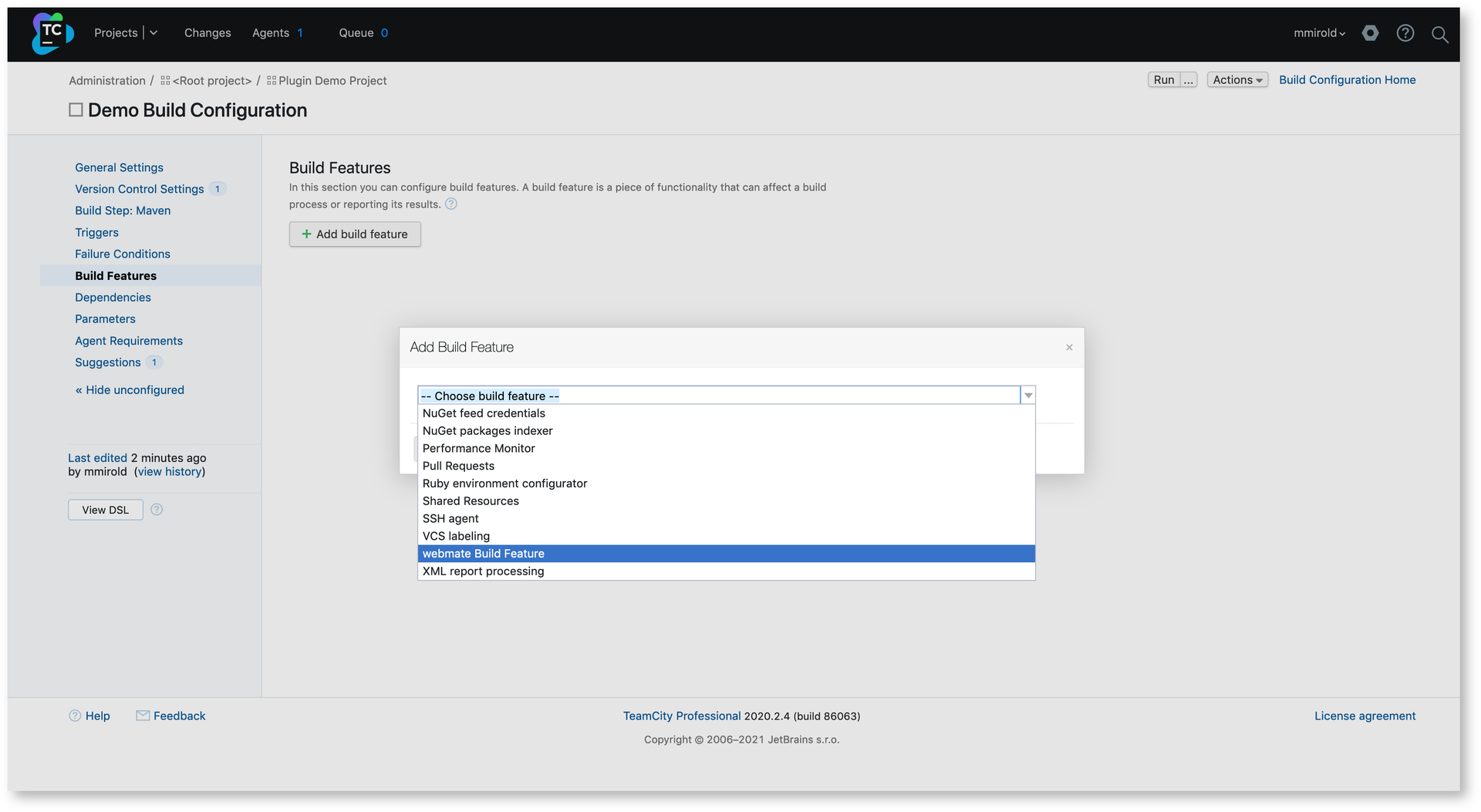The width and height of the screenshot is (1481, 812).
Task: Click Add build feature button
Action: pos(355,234)
